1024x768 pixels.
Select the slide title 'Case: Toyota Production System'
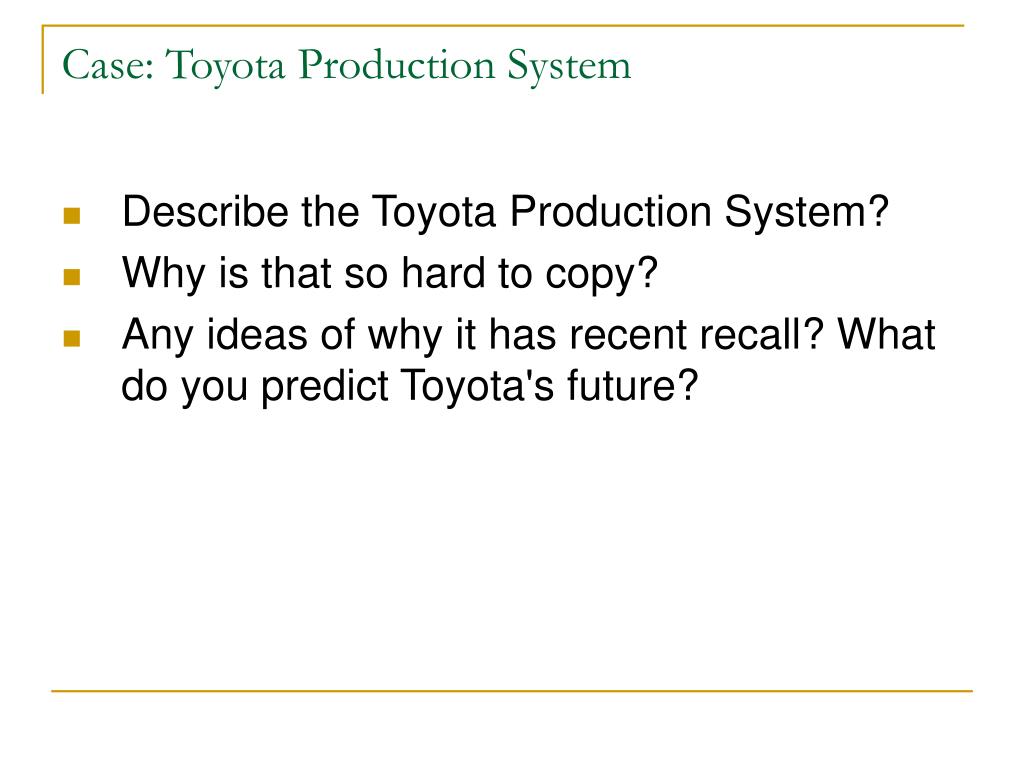pos(347,66)
